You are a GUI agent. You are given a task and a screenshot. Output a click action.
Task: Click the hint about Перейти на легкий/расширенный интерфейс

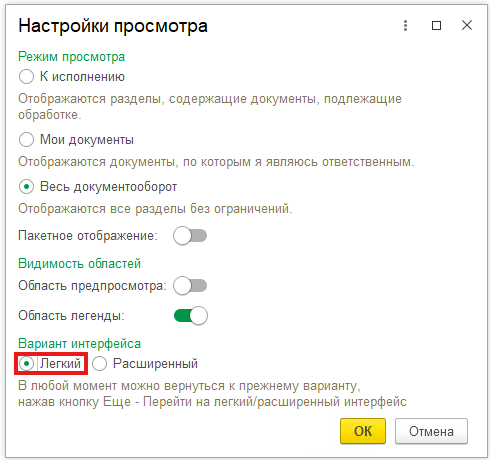pyautogui.click(x=212, y=394)
